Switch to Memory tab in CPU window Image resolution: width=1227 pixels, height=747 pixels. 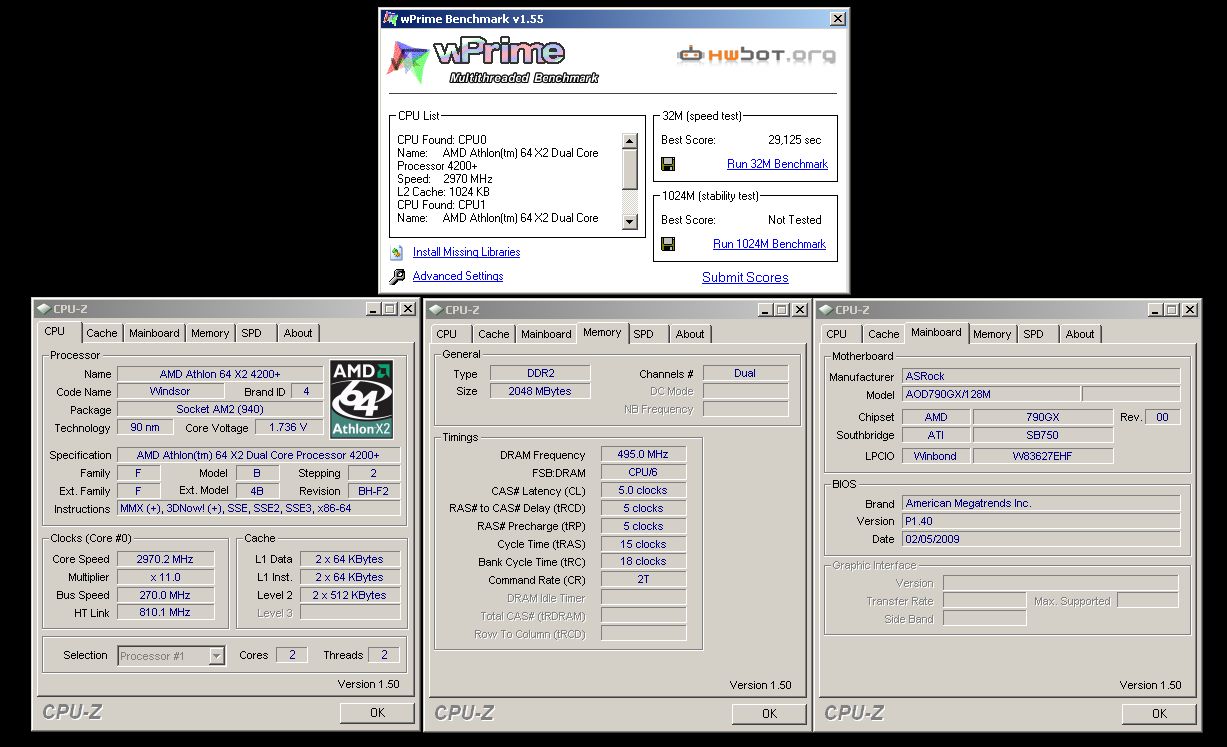coord(210,333)
